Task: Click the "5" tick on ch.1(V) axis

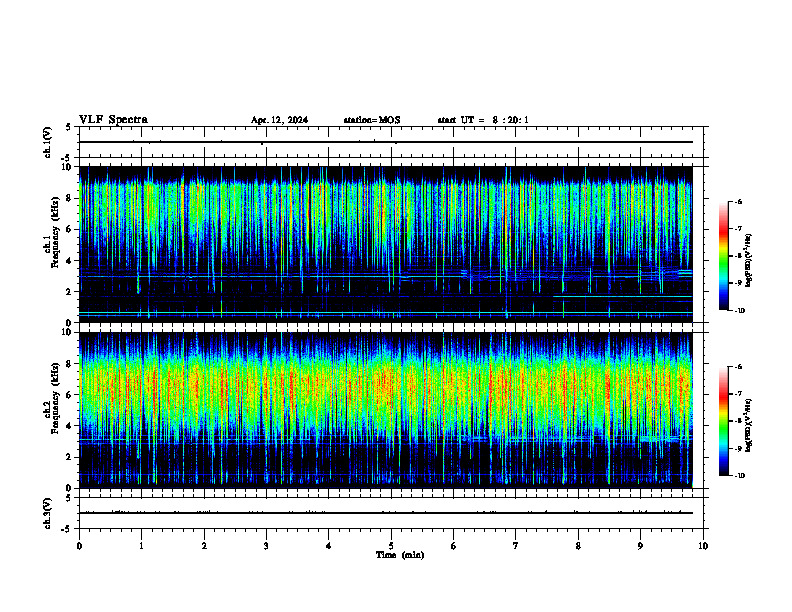Action: click(x=69, y=127)
